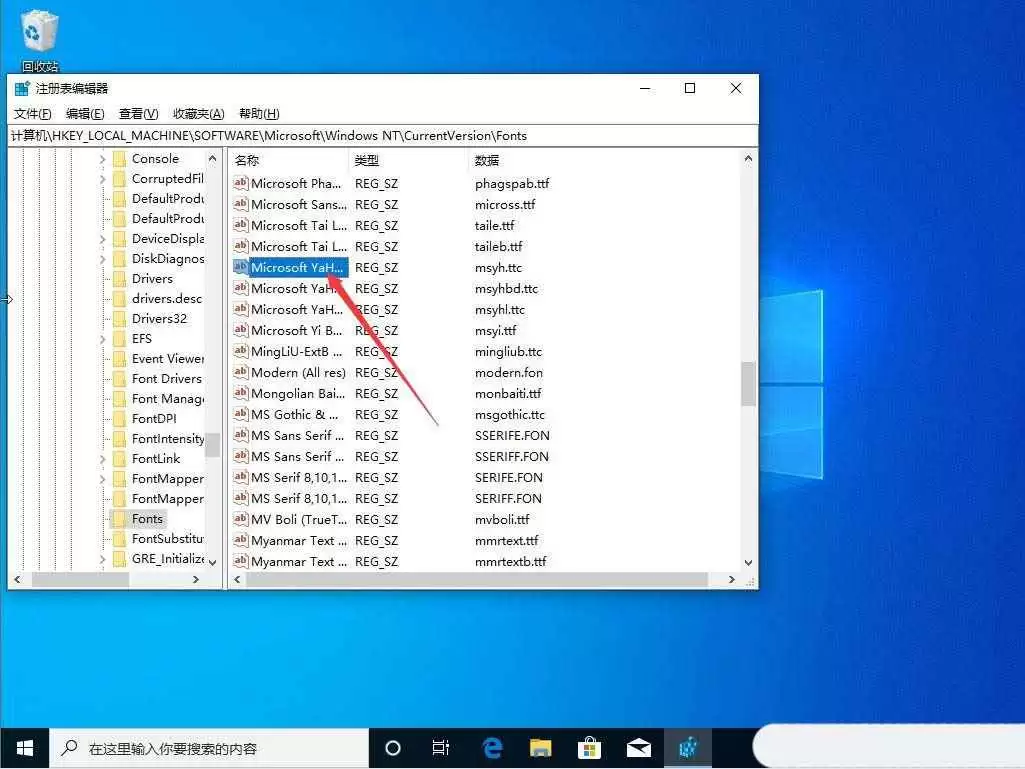Open the 收藏夹(A) menu
This screenshot has height=769, width=1025.
(x=197, y=113)
